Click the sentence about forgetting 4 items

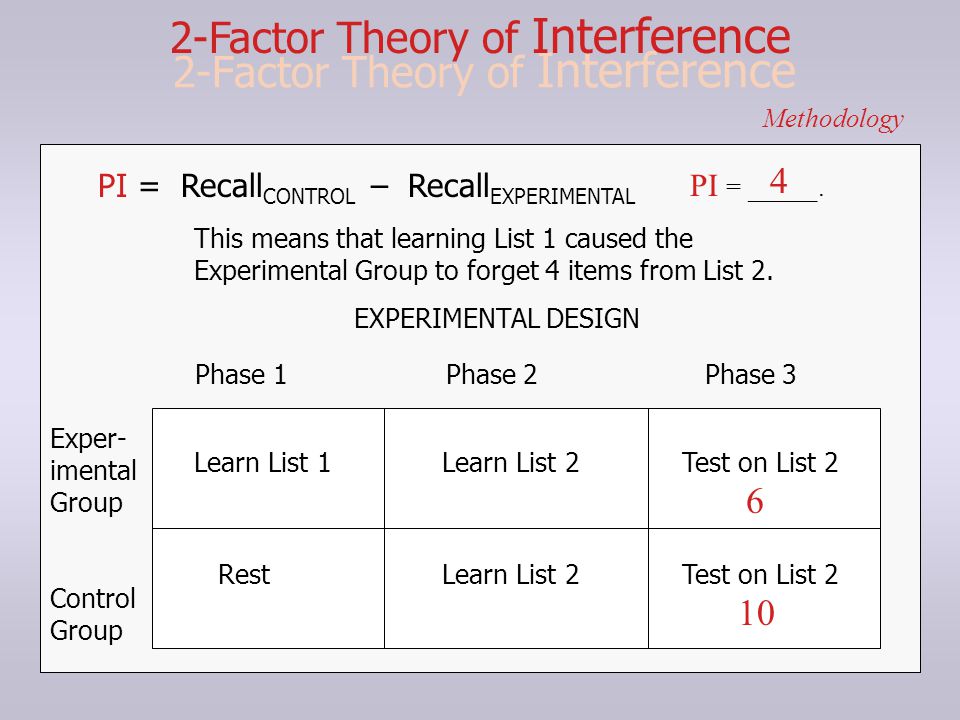[x=483, y=255]
